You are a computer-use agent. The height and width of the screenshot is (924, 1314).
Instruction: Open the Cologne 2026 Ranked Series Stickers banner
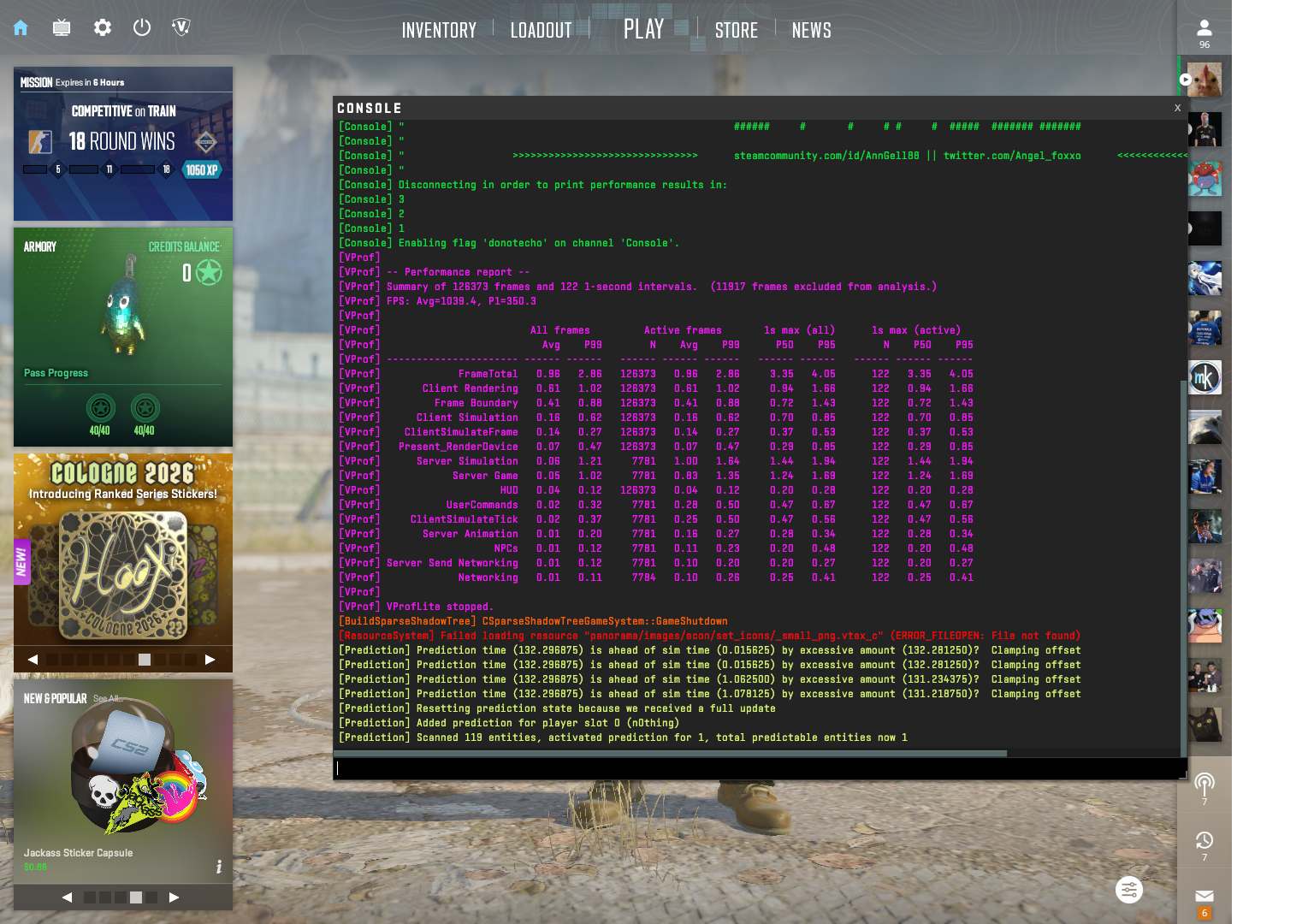pyautogui.click(x=123, y=549)
